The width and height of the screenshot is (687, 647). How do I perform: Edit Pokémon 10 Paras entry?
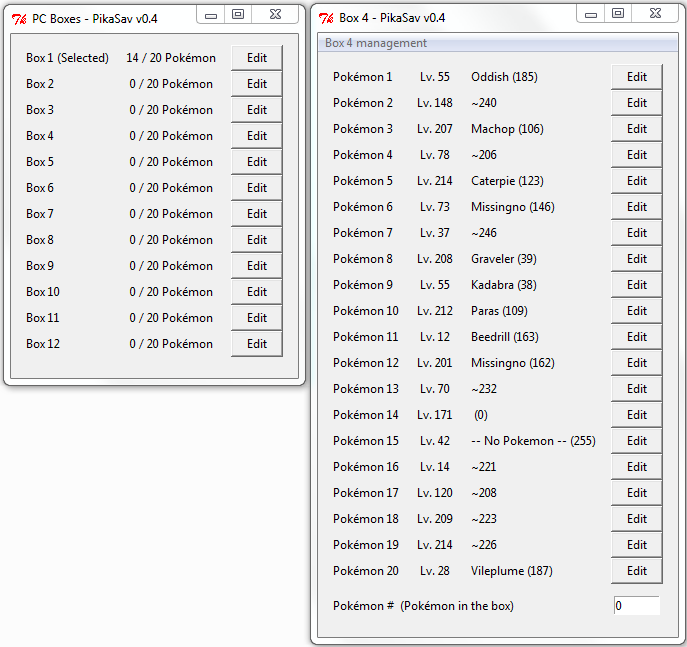[637, 311]
